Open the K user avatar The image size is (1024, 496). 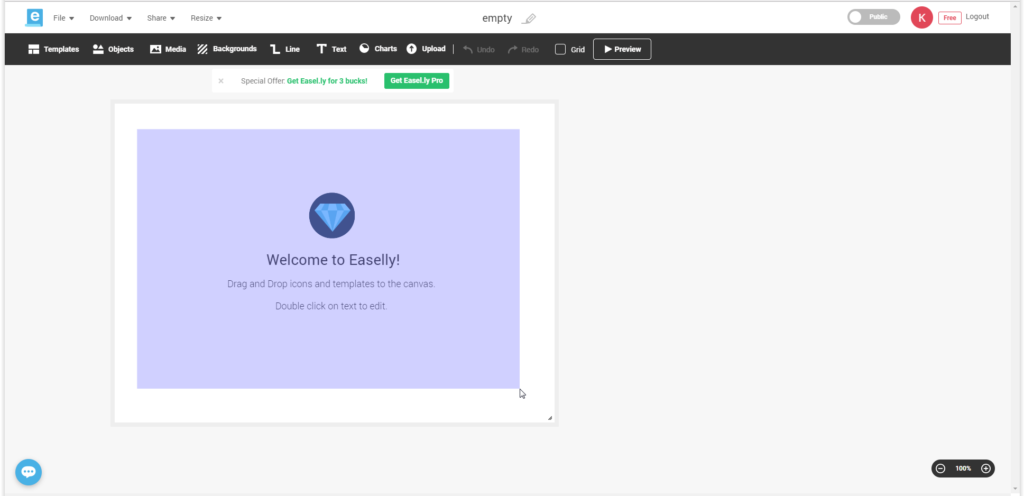tap(921, 18)
